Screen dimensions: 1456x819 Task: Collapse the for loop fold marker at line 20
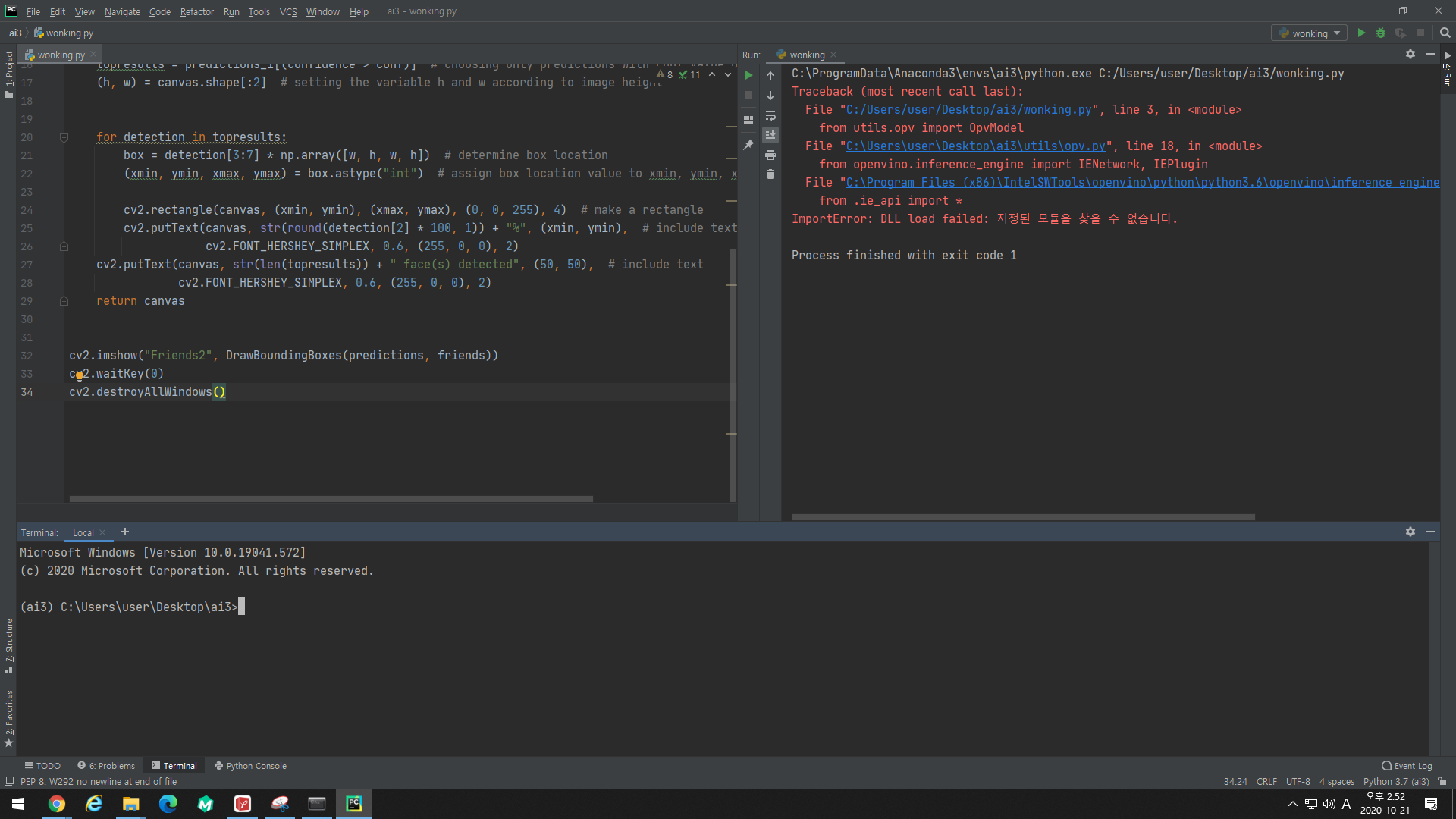[64, 137]
